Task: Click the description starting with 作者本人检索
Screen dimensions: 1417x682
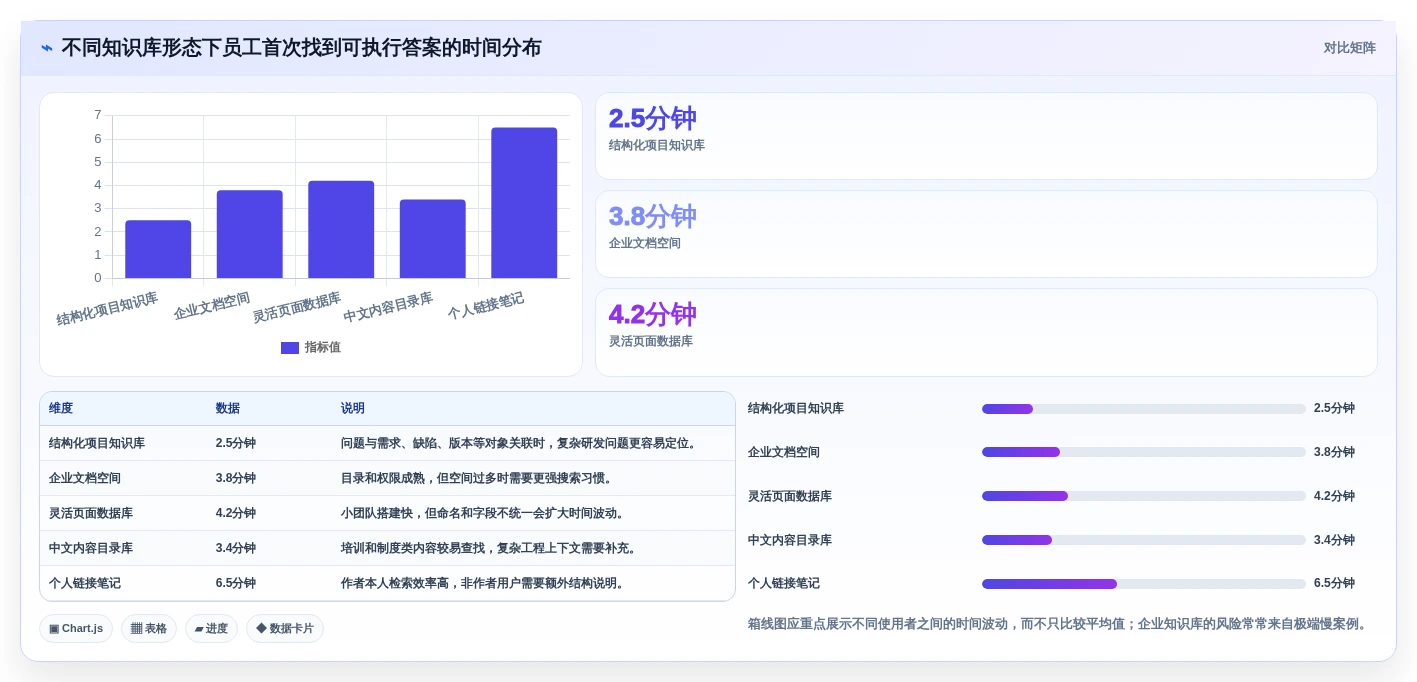Action: coord(484,583)
